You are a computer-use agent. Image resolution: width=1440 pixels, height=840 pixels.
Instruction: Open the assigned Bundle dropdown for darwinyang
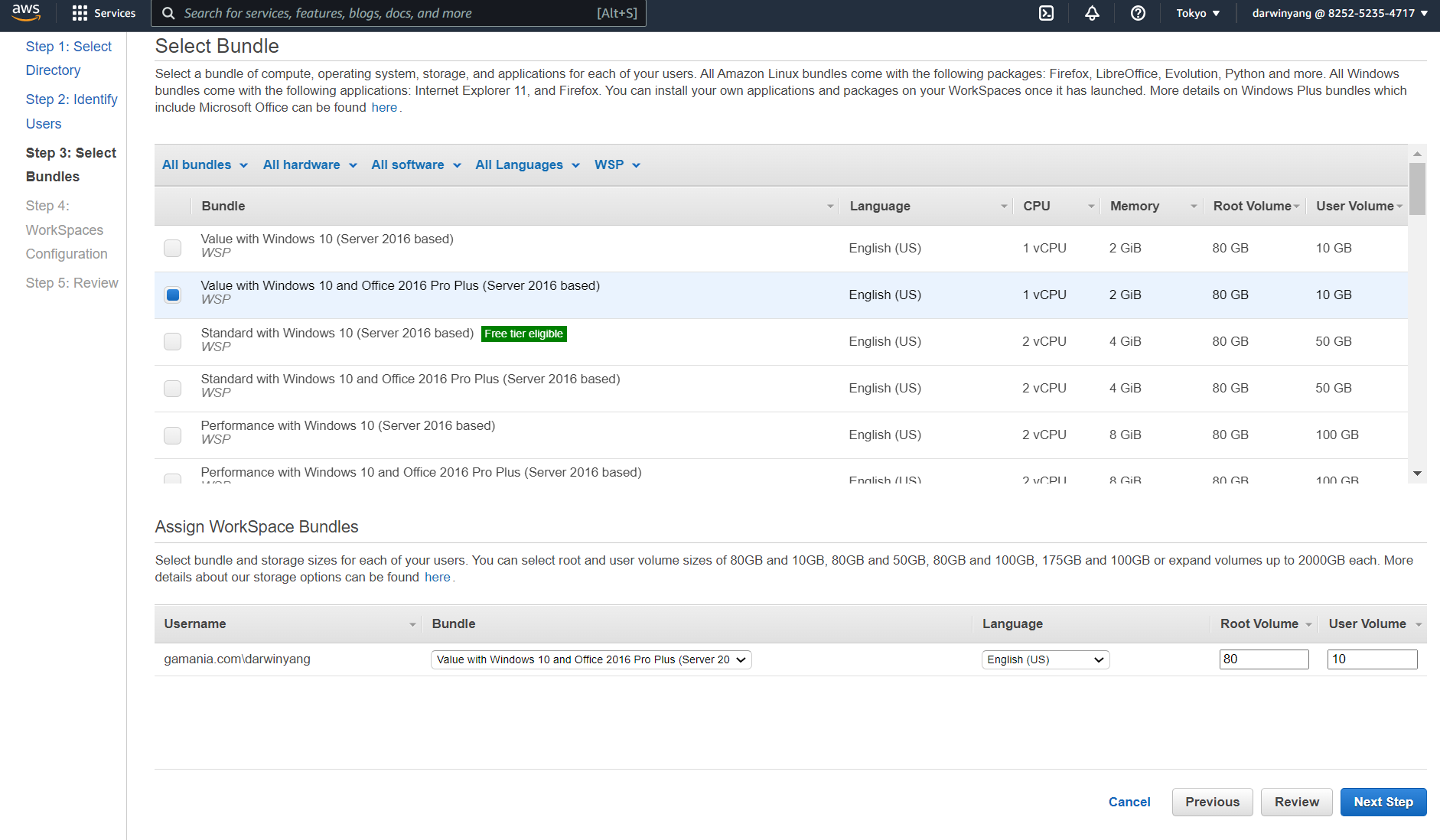pos(591,659)
